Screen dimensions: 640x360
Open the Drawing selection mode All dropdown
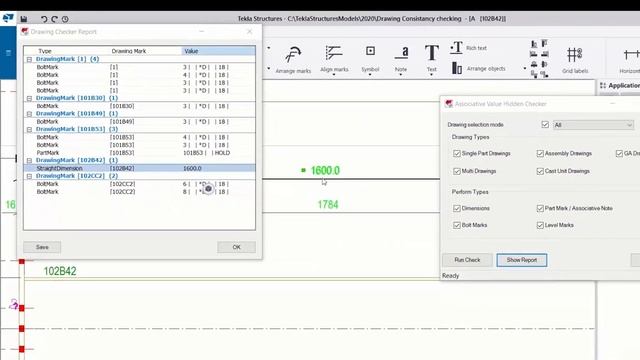click(x=593, y=124)
